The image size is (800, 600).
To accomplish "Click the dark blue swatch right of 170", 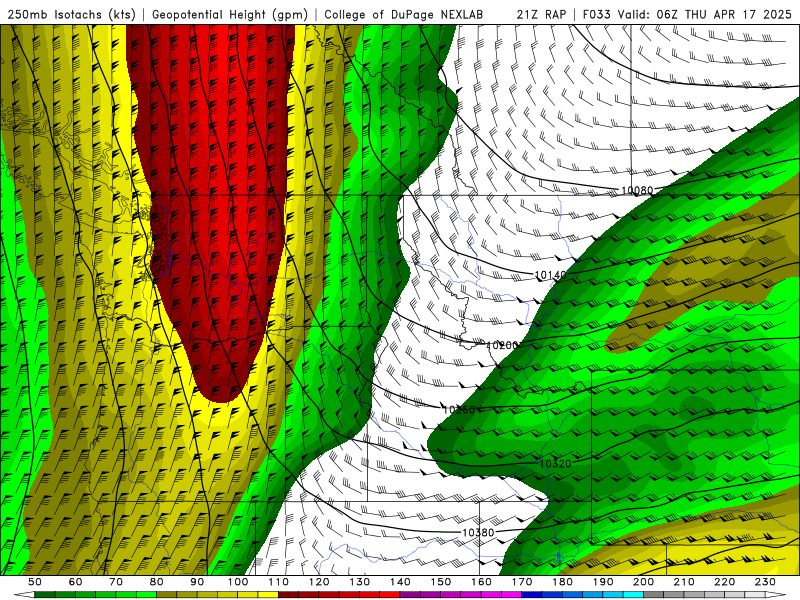I will [532, 595].
